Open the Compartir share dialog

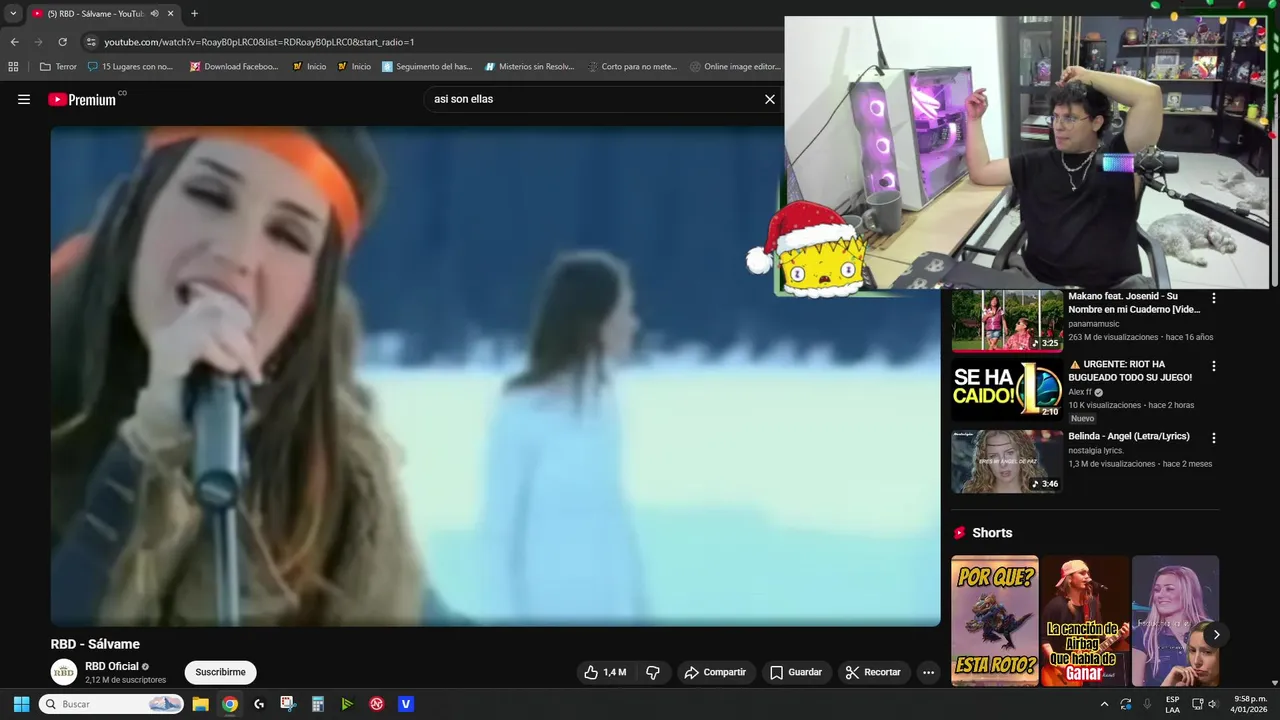[x=715, y=672]
